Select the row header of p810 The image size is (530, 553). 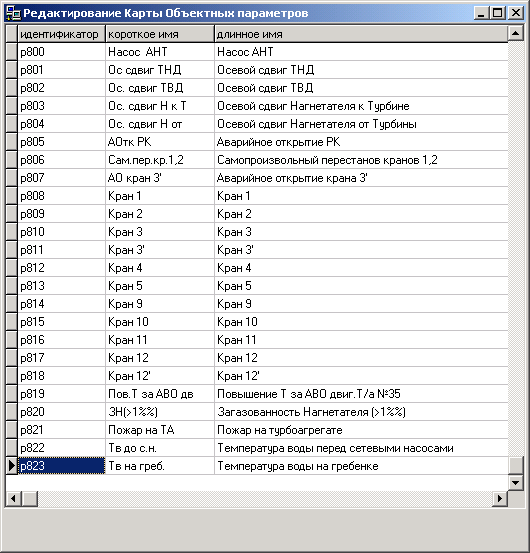coord(12,232)
